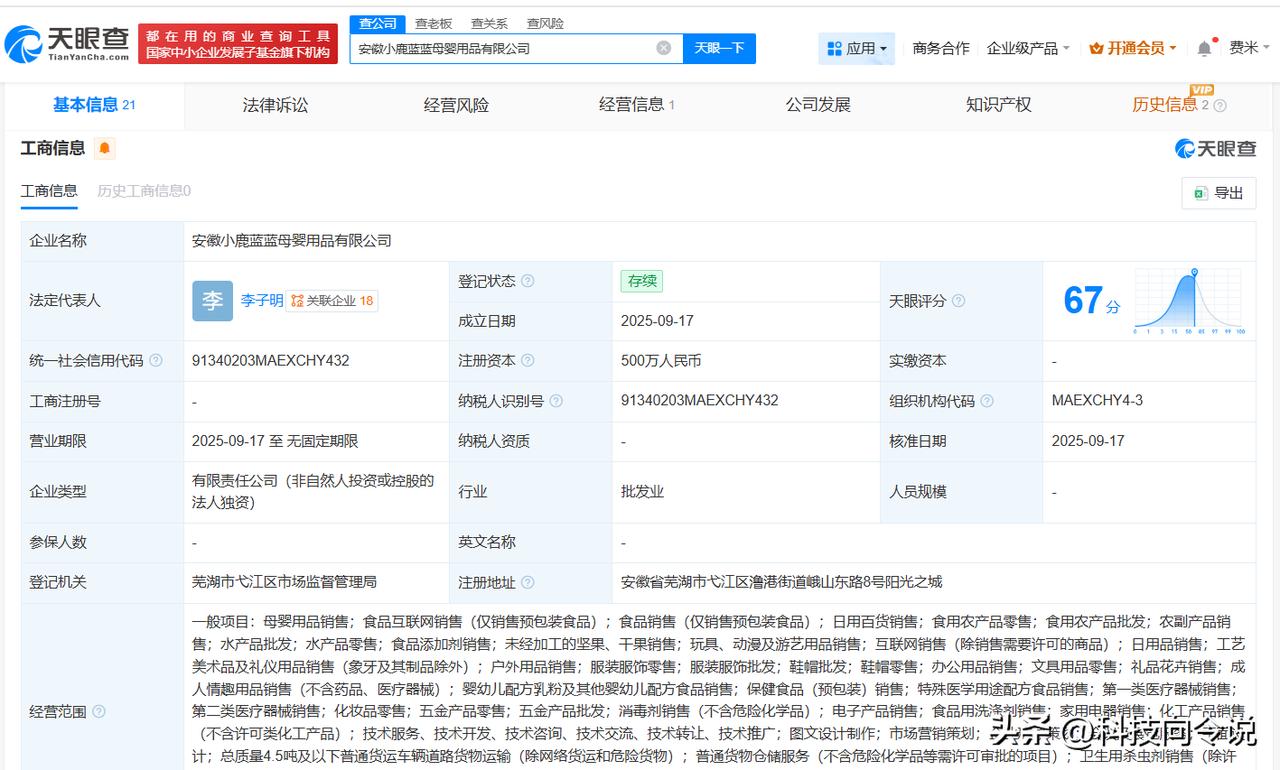Click the help icon beside 统一社会信用代码
The image size is (1280, 770).
(x=156, y=361)
